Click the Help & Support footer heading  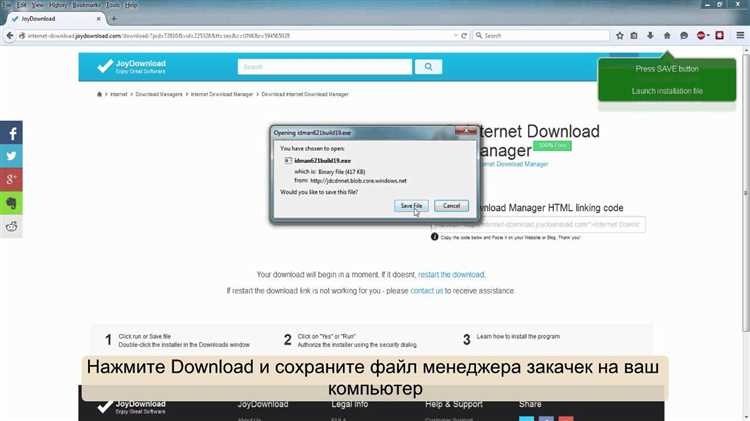[x=453, y=404]
